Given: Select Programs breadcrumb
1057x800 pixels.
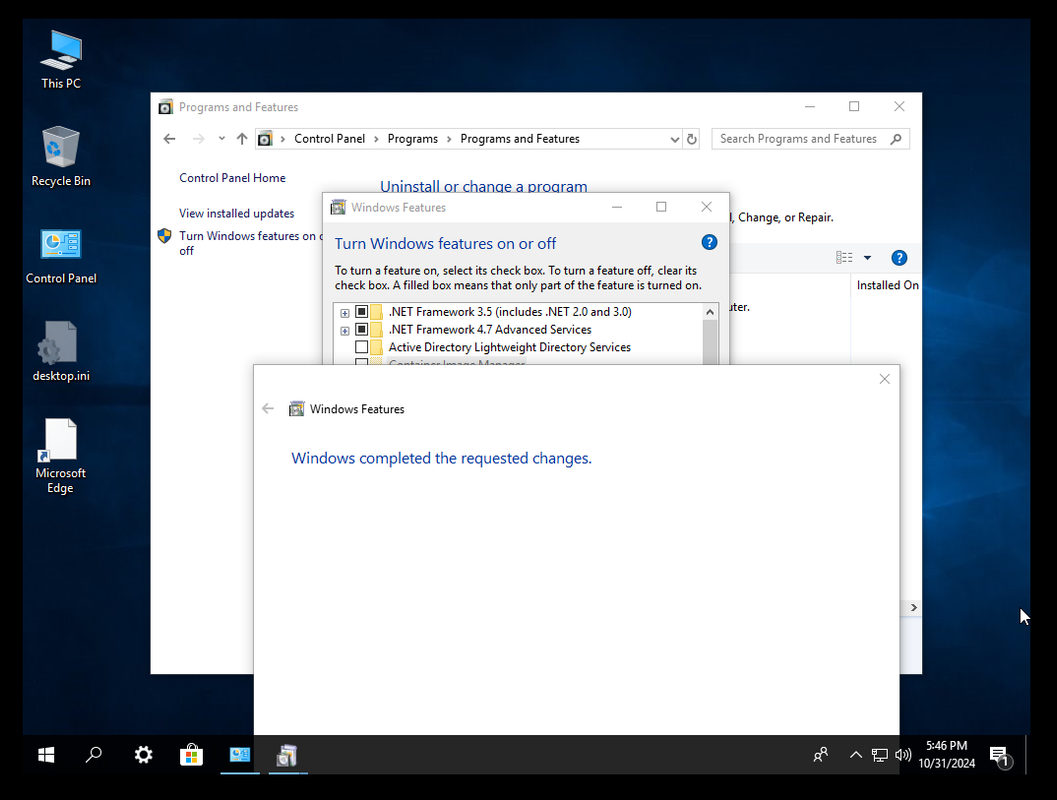Looking at the screenshot, I should (x=413, y=139).
